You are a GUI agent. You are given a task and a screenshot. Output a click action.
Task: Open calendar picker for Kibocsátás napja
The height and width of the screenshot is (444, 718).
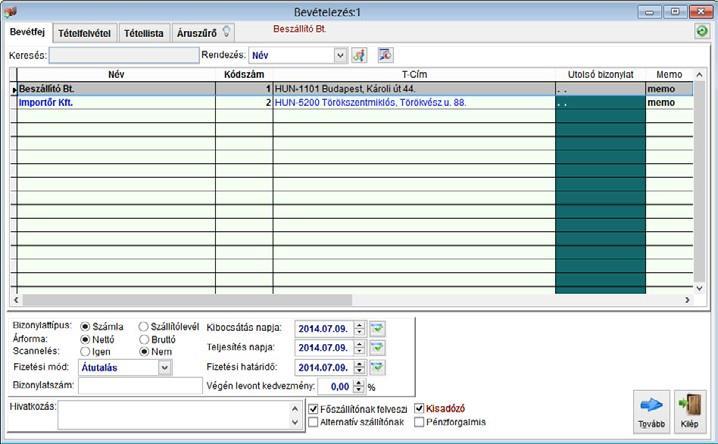pos(377,329)
